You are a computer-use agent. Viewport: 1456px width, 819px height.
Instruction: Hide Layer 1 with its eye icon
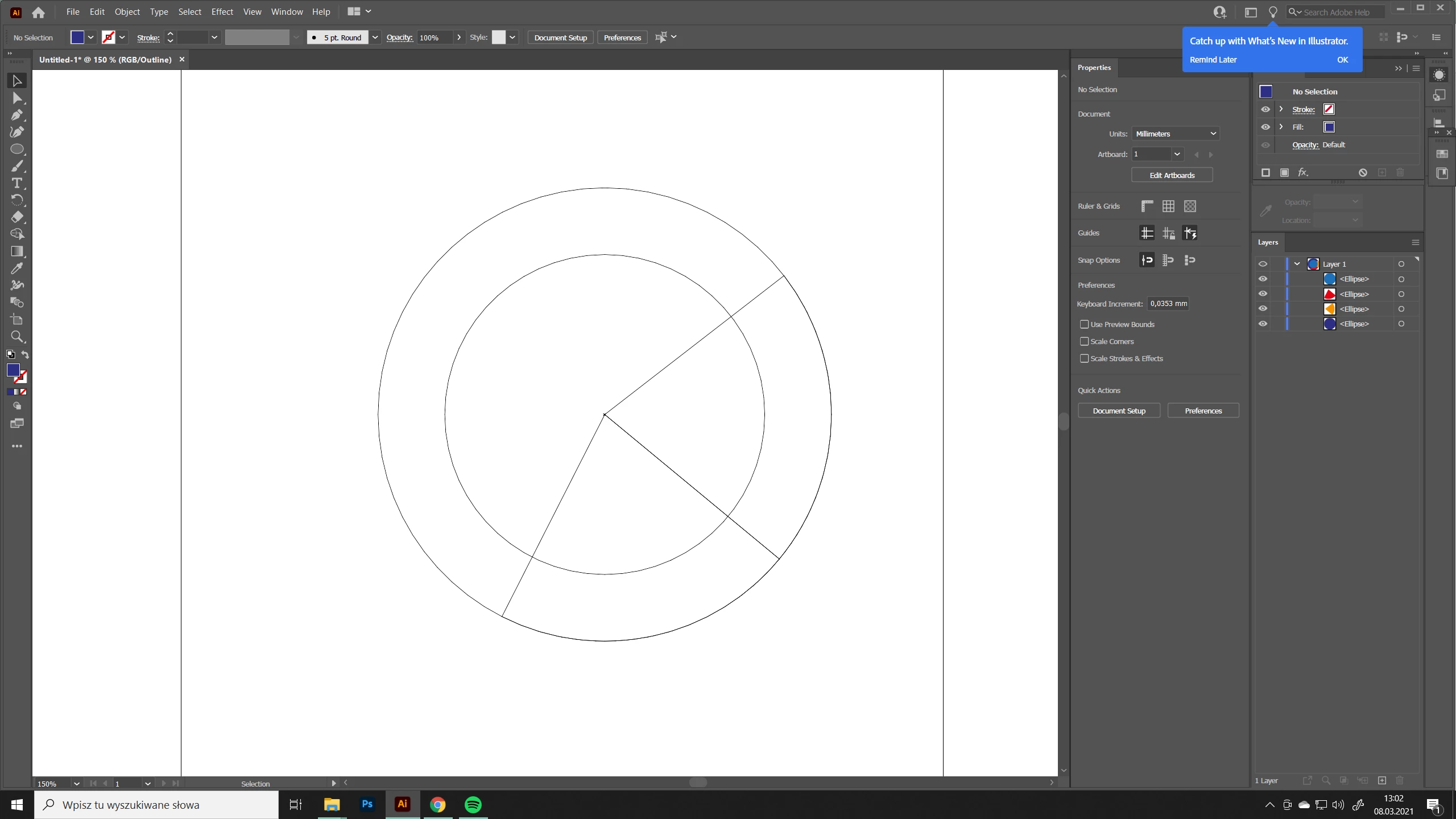pyautogui.click(x=1263, y=264)
